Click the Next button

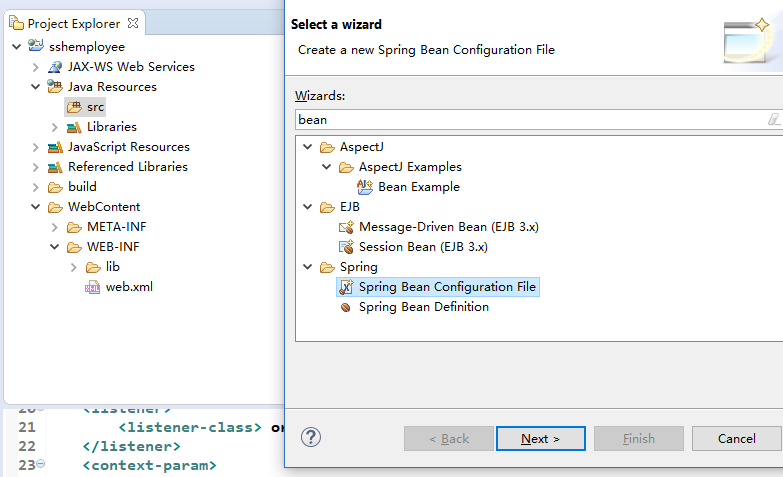(540, 438)
